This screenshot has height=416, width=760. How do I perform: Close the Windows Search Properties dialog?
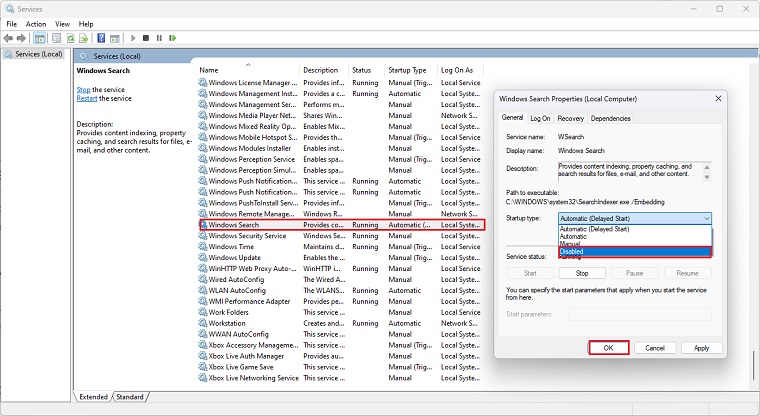tap(718, 98)
